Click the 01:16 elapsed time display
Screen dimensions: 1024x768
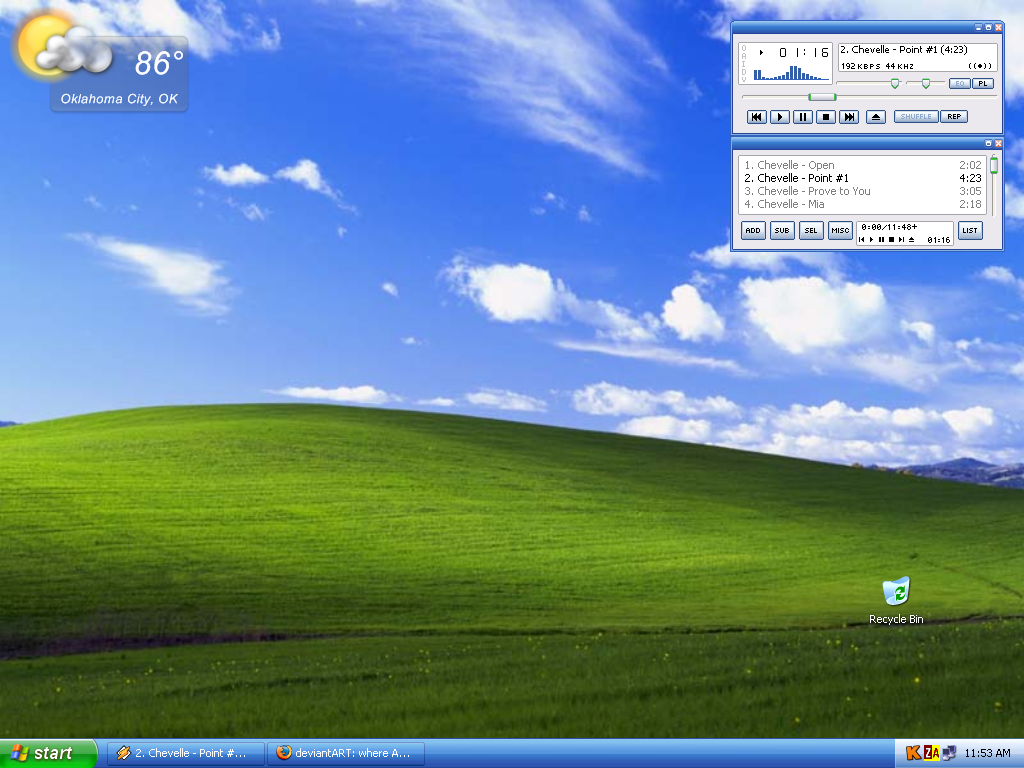coord(804,52)
